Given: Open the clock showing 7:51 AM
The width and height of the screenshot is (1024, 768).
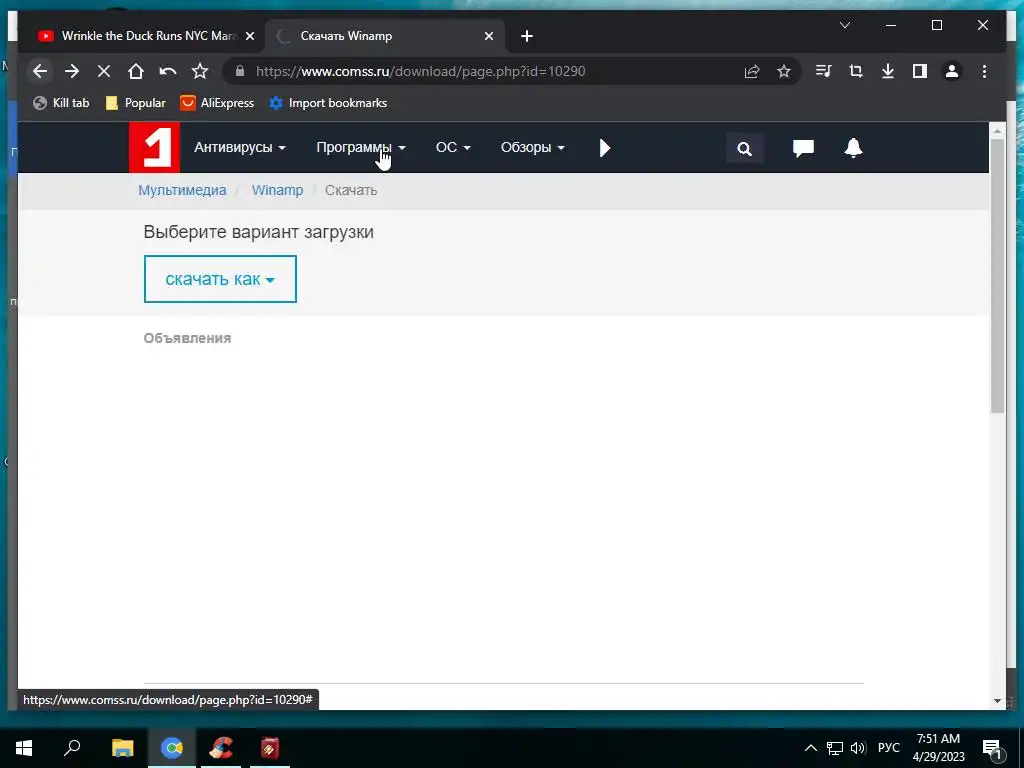Looking at the screenshot, I should 938,748.
